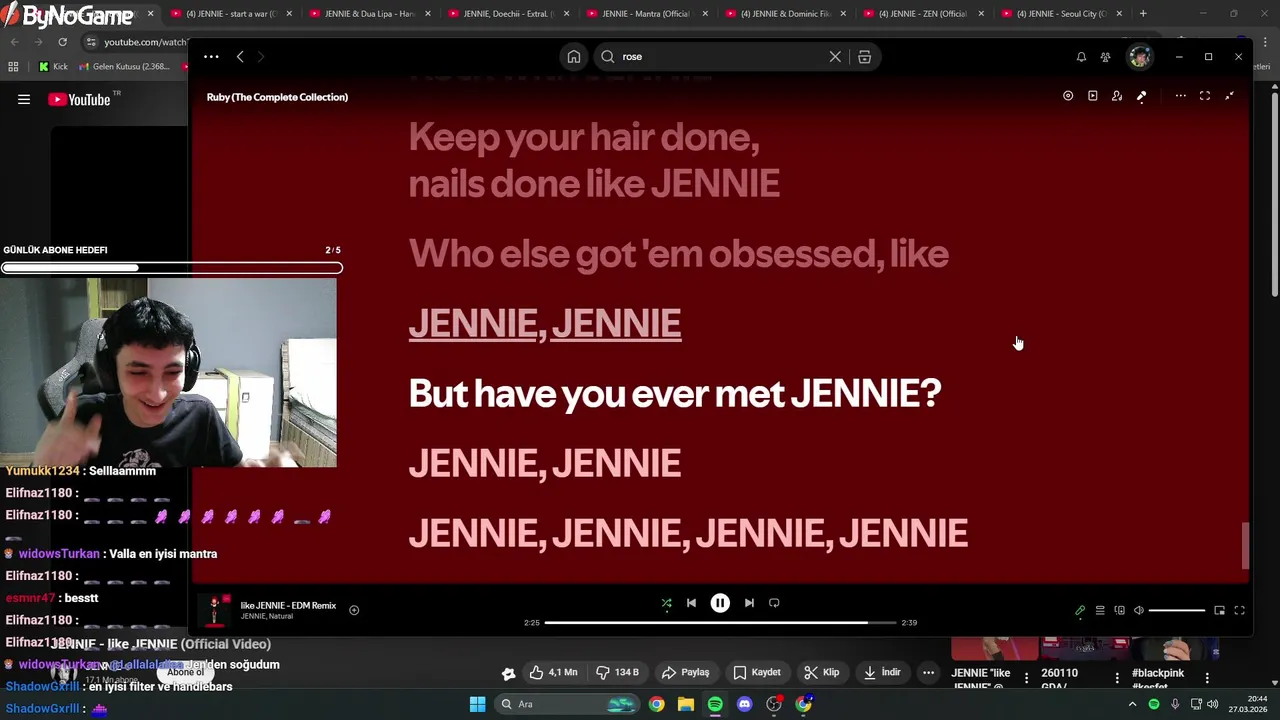This screenshot has height=720, width=1280.
Task: Click the YouTube 'Paylaş' share button
Action: (686, 673)
